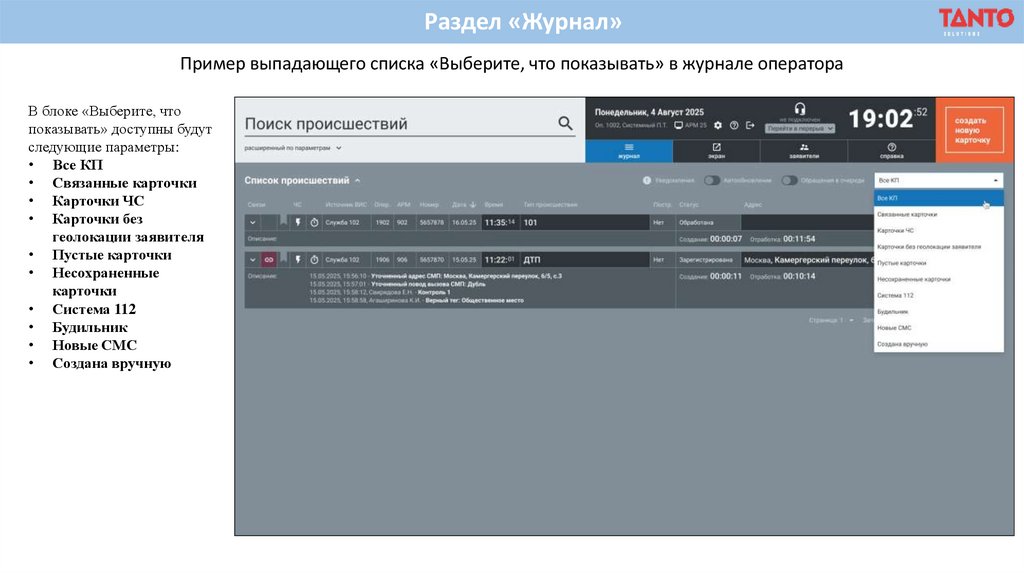Choose Система 112 filter option
This screenshot has width=1024, height=574.
tap(938, 295)
